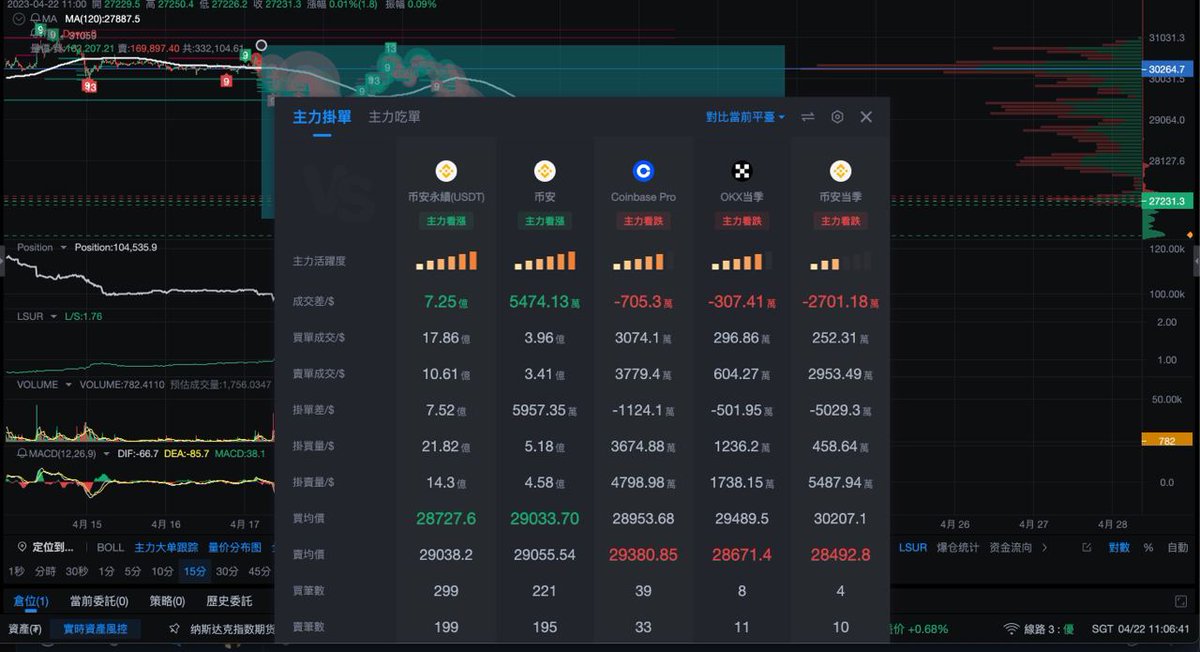Click the orange 782 volume axis label

click(x=1167, y=439)
